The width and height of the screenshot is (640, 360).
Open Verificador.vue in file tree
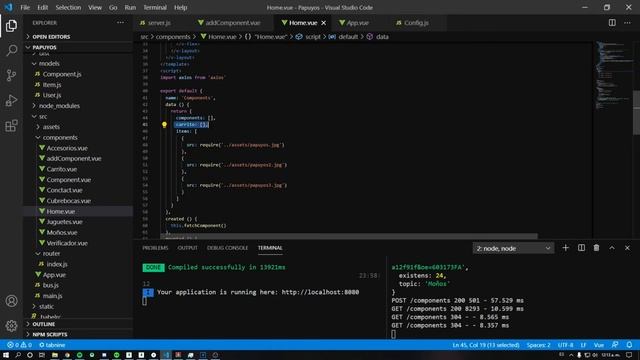[67, 243]
